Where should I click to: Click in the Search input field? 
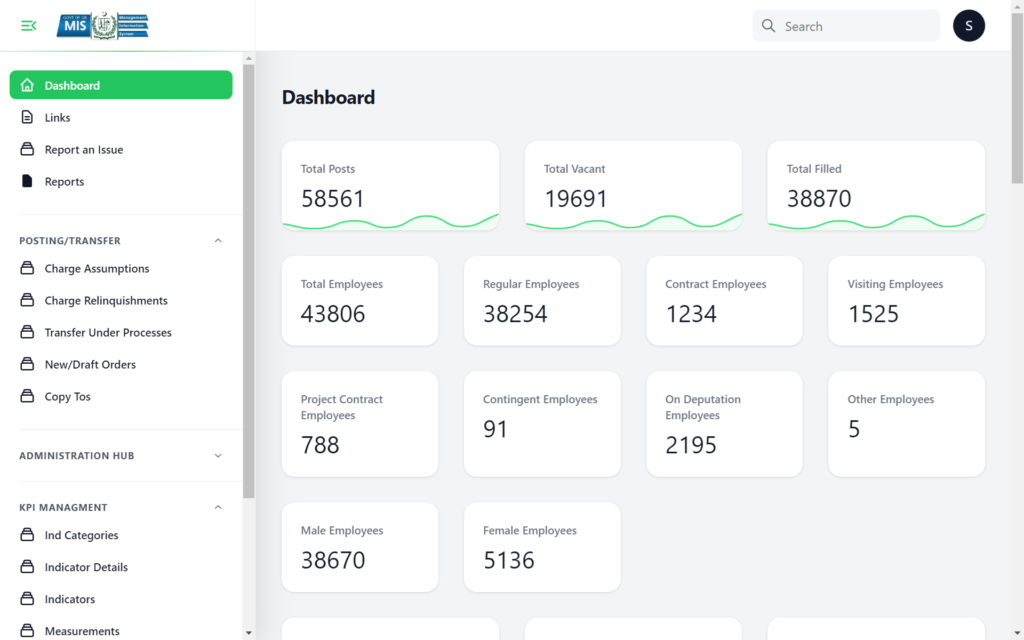(x=855, y=26)
